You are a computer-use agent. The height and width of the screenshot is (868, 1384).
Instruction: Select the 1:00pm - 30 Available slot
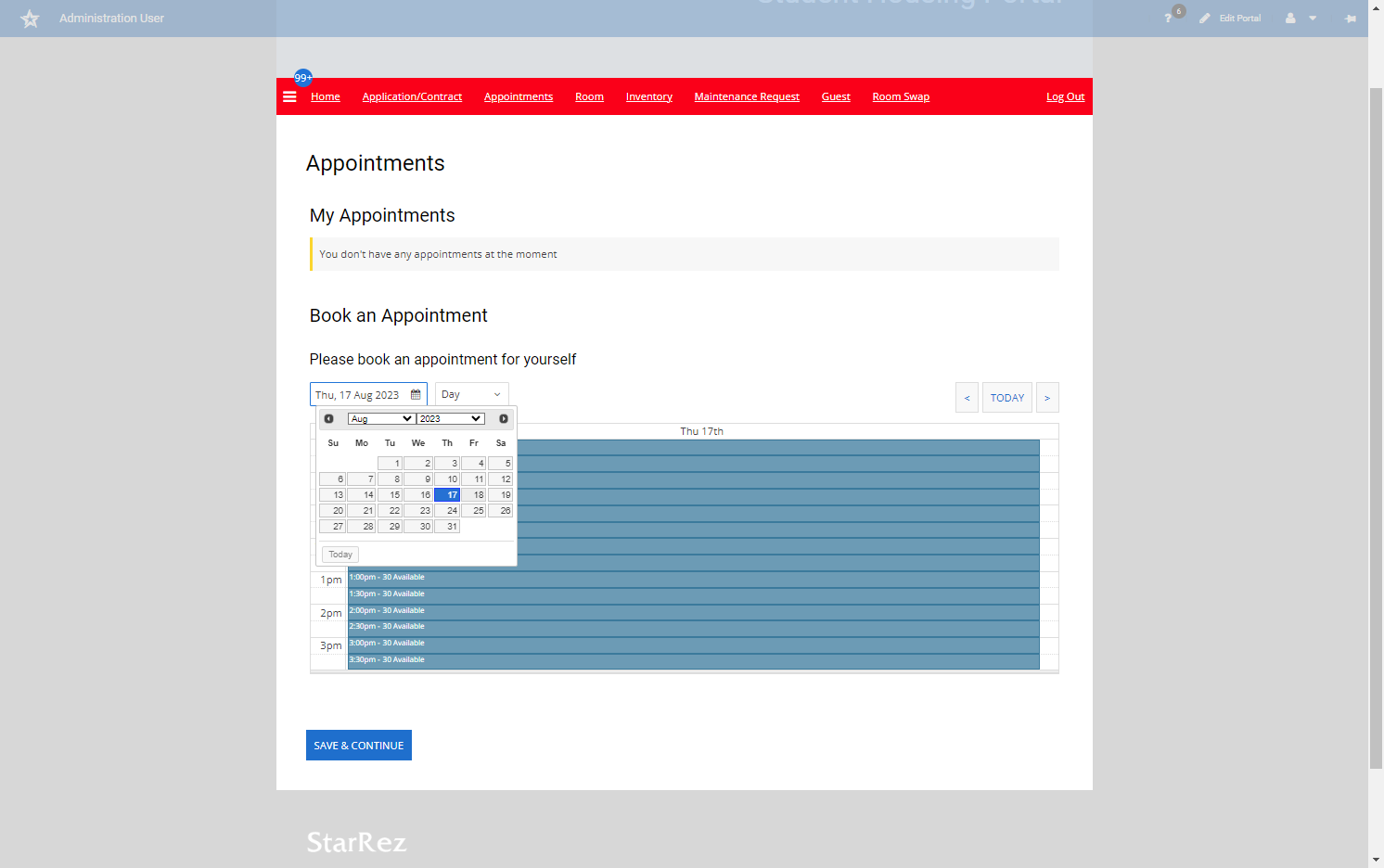coord(694,579)
